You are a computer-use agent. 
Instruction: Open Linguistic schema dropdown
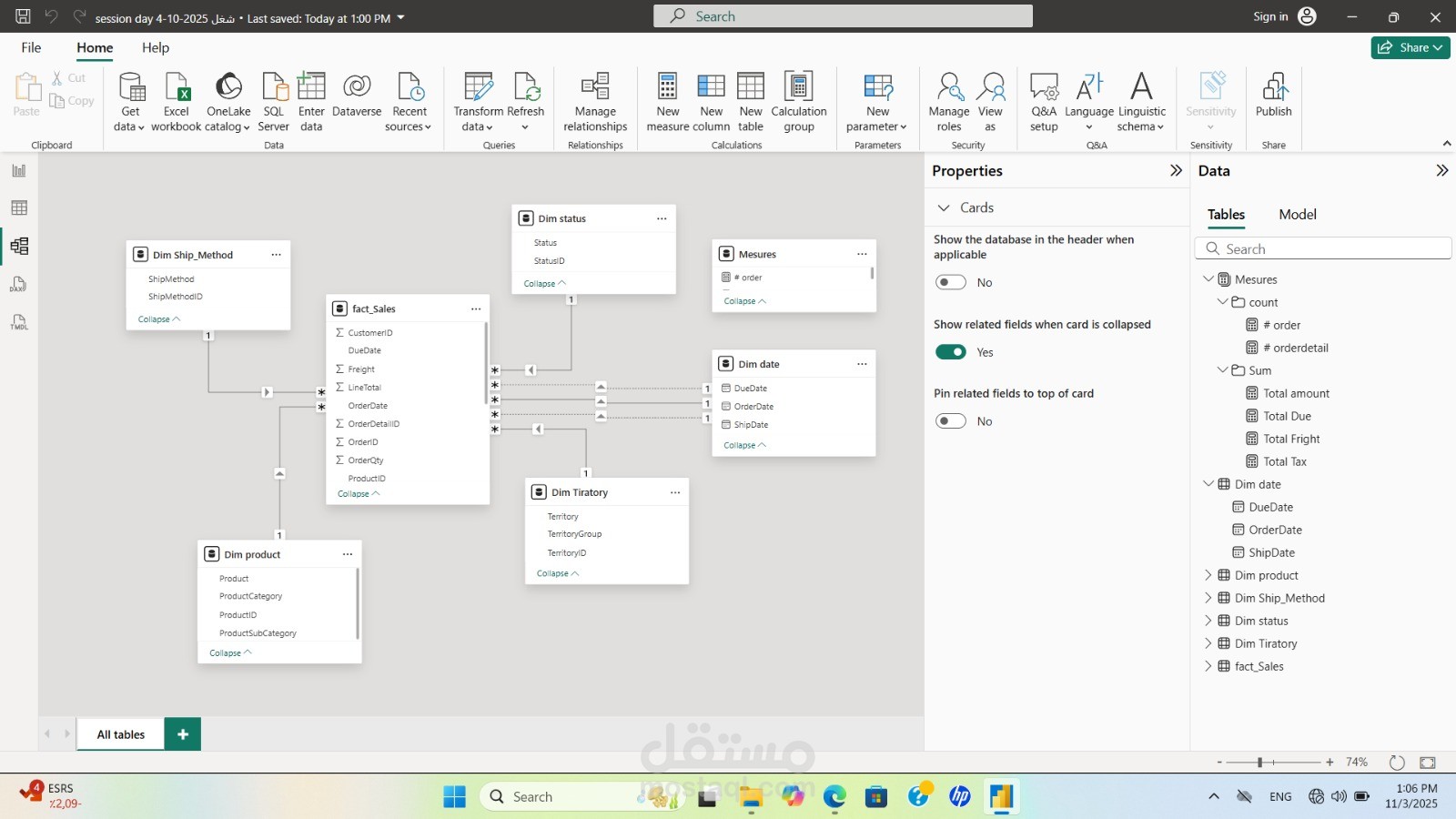coord(1141,102)
